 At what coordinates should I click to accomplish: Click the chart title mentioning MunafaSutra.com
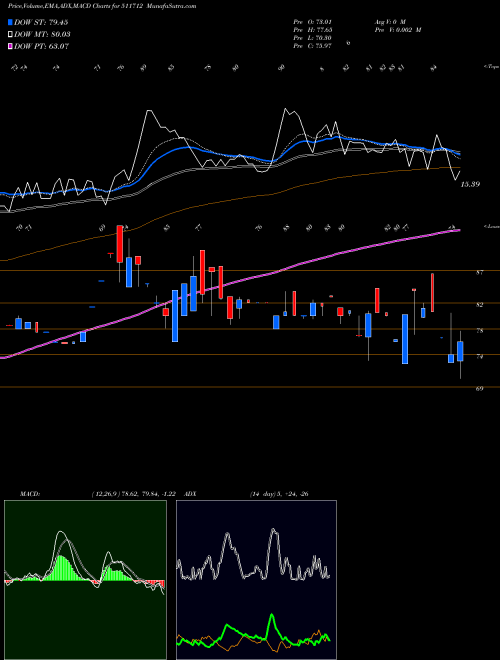tap(102, 6)
